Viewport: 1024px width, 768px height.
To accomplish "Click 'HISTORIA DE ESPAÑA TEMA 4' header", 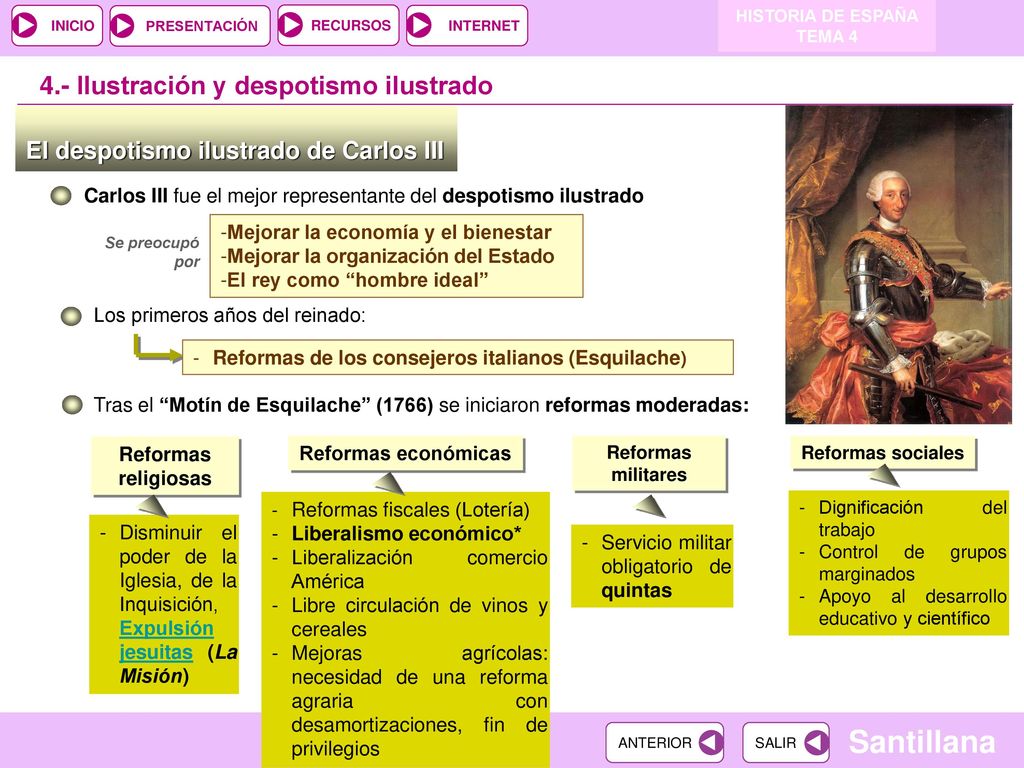I will pyautogui.click(x=827, y=26).
